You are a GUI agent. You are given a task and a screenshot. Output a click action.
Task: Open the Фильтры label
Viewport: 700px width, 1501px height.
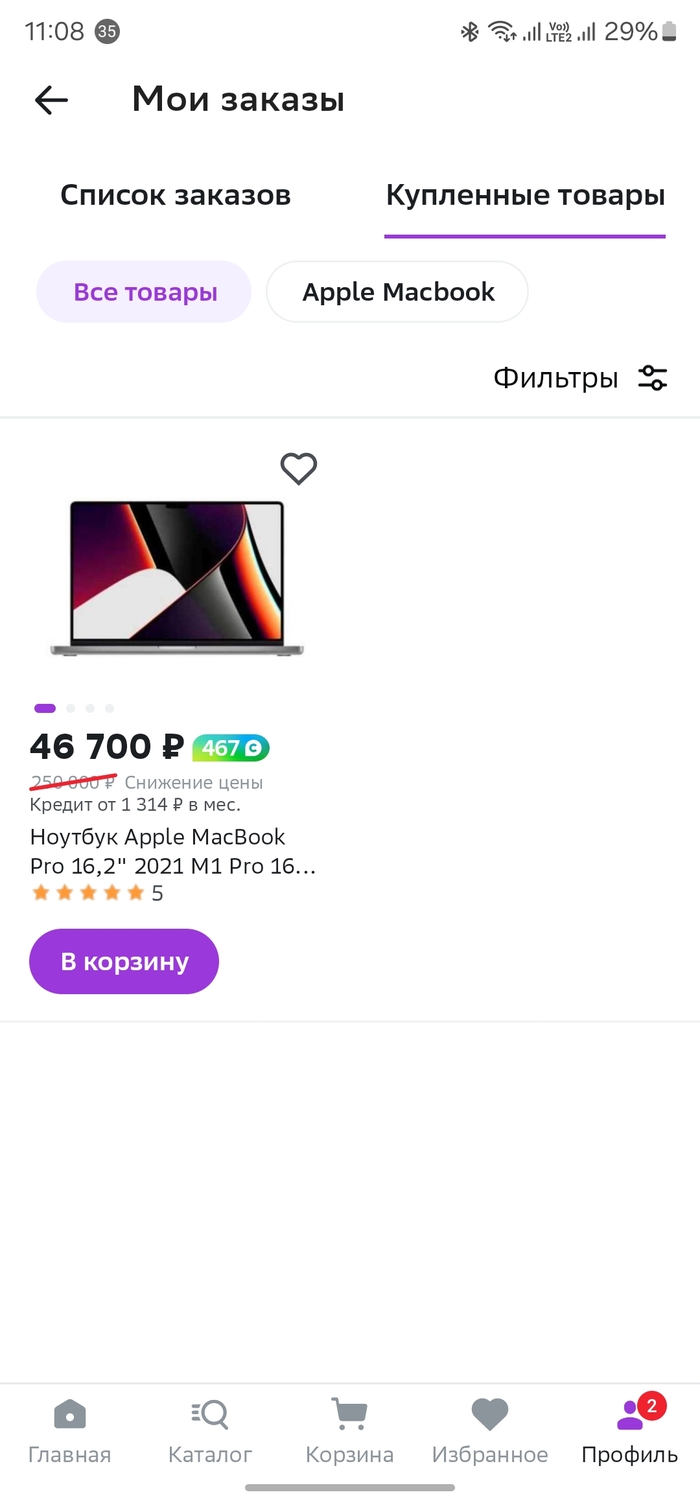[555, 378]
